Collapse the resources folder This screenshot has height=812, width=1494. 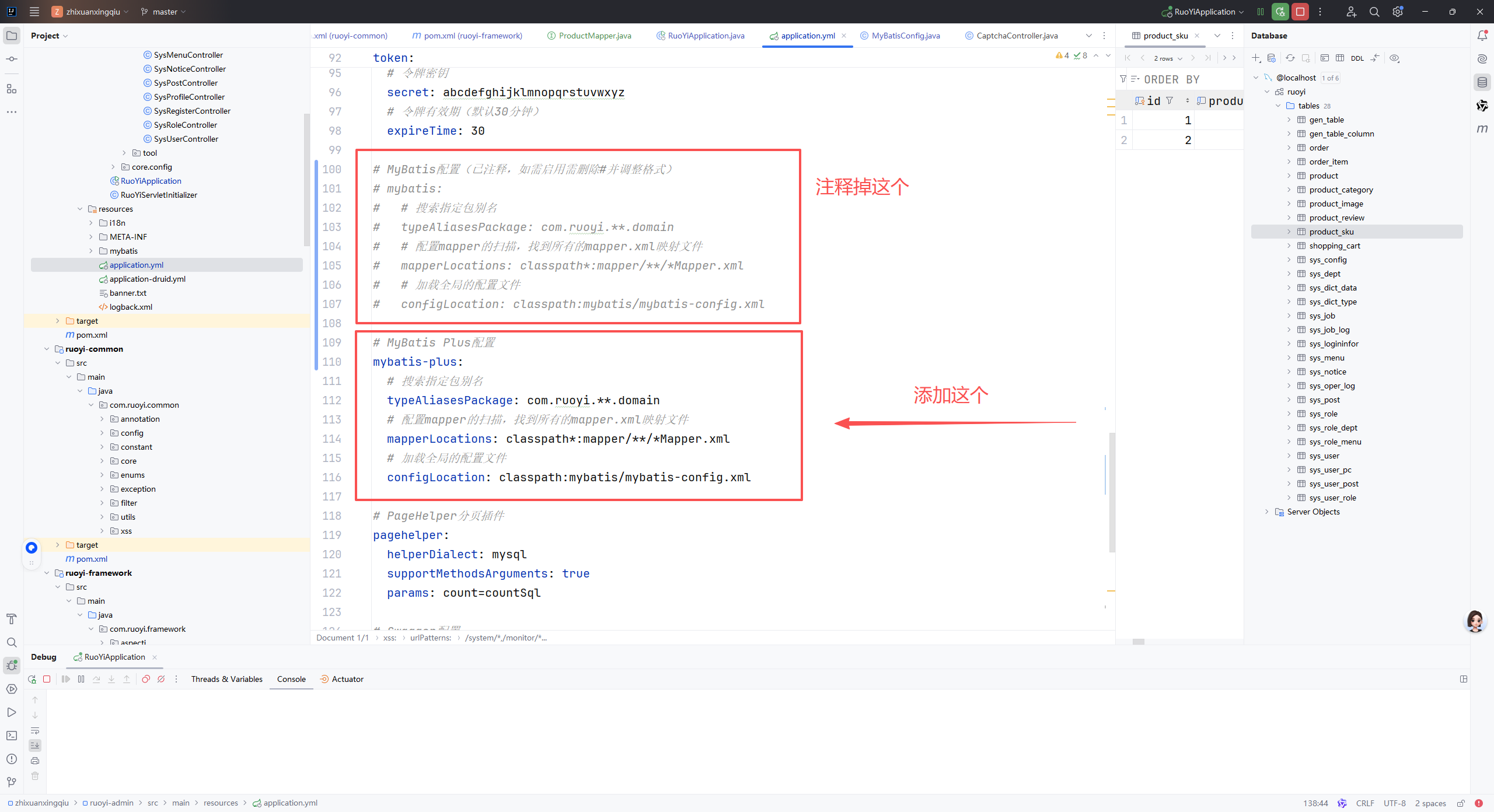[80, 209]
